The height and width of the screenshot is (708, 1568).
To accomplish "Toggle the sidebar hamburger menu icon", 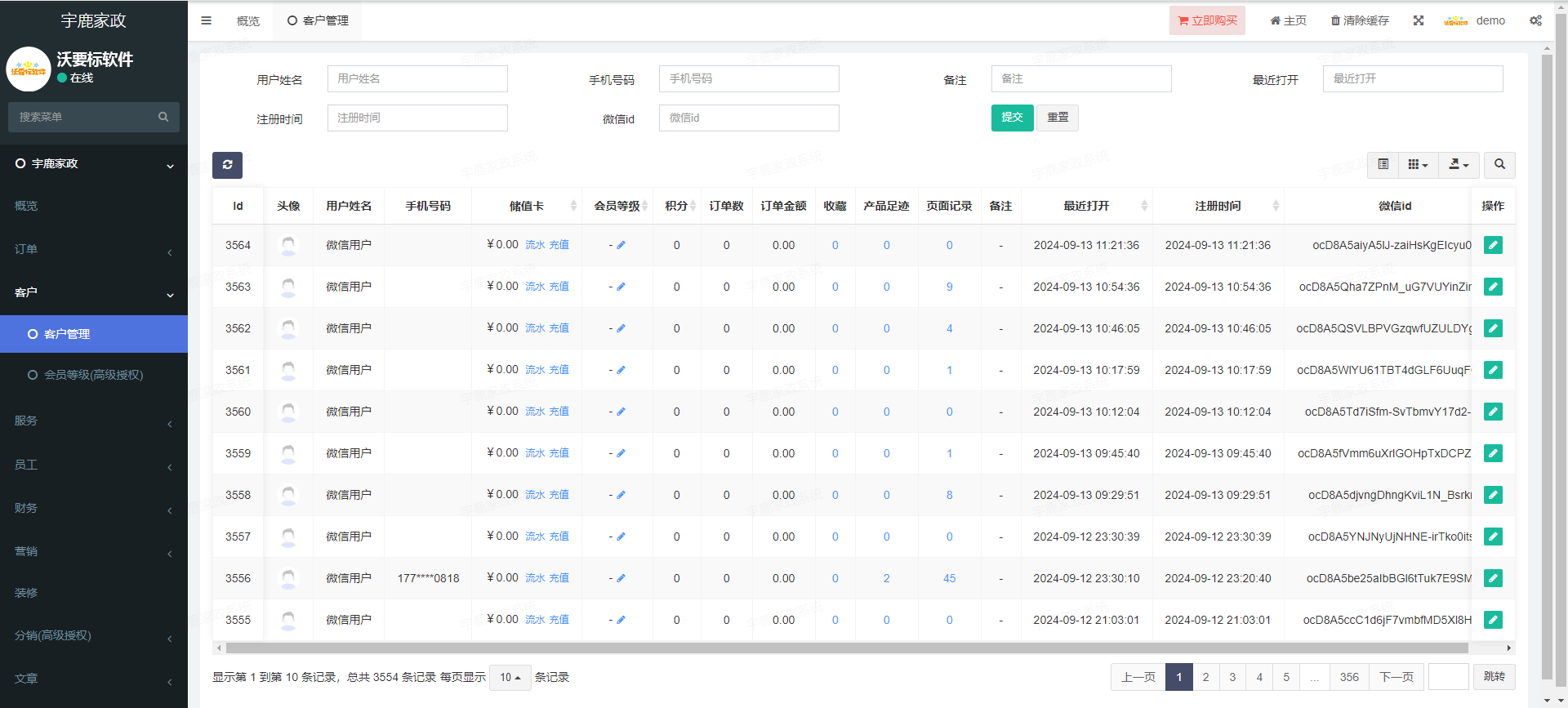I will 206,20.
